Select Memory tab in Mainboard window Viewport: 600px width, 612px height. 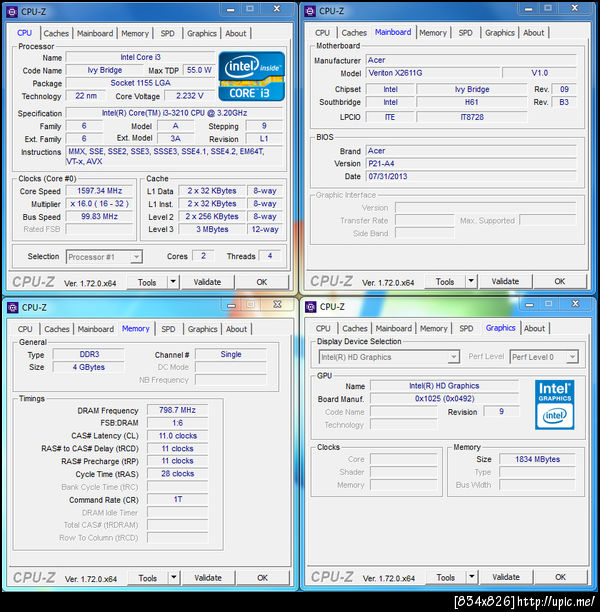click(433, 33)
